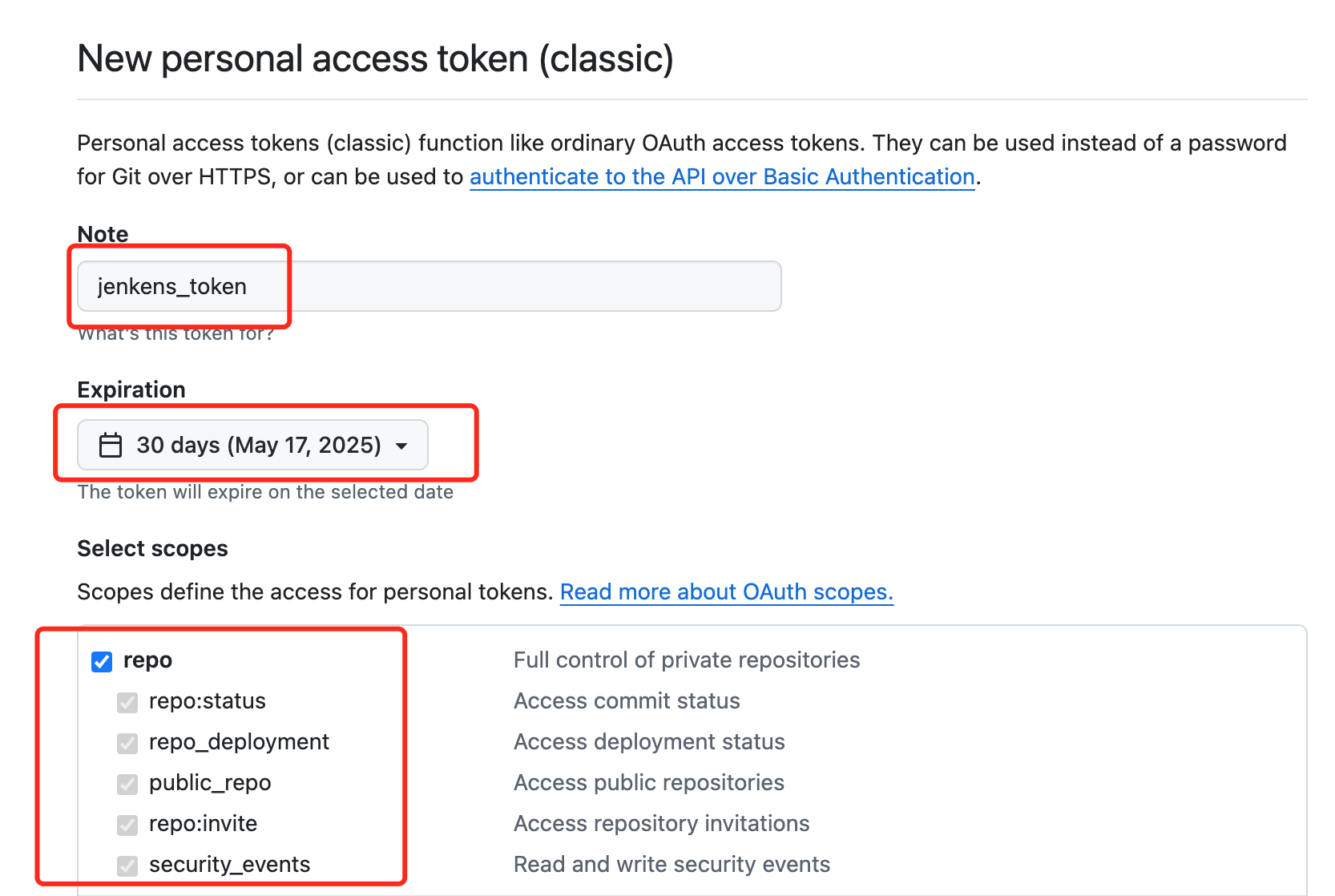
Task: Toggle the repo:status checkbox
Action: [127, 702]
